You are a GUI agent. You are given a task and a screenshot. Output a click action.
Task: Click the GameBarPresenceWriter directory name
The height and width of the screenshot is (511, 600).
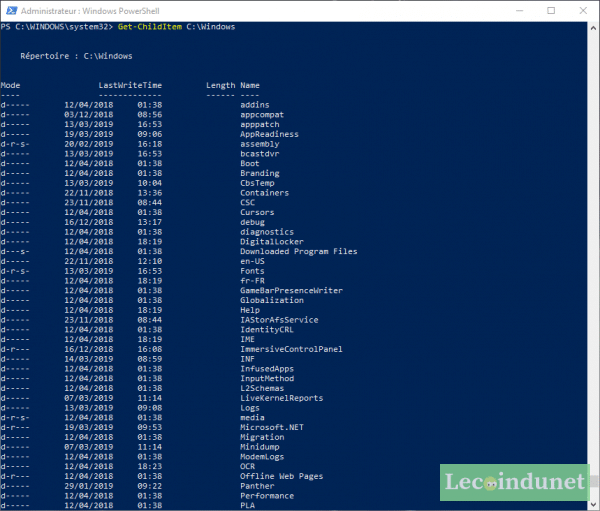(292, 291)
